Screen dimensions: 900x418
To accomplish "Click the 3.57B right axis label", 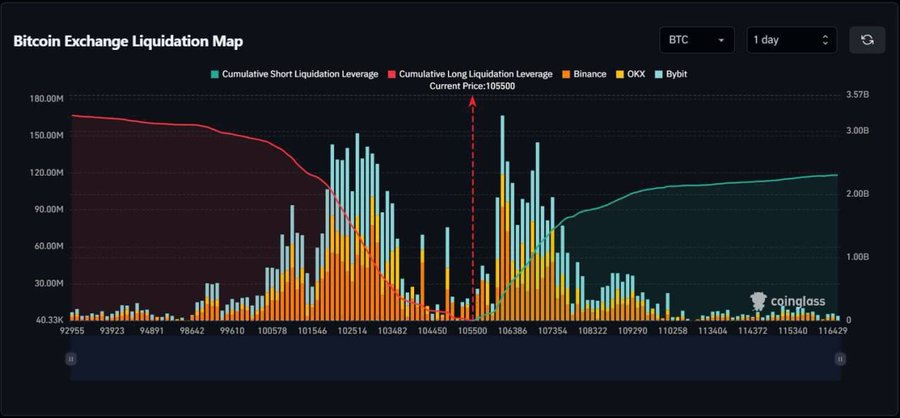I will coord(858,94).
